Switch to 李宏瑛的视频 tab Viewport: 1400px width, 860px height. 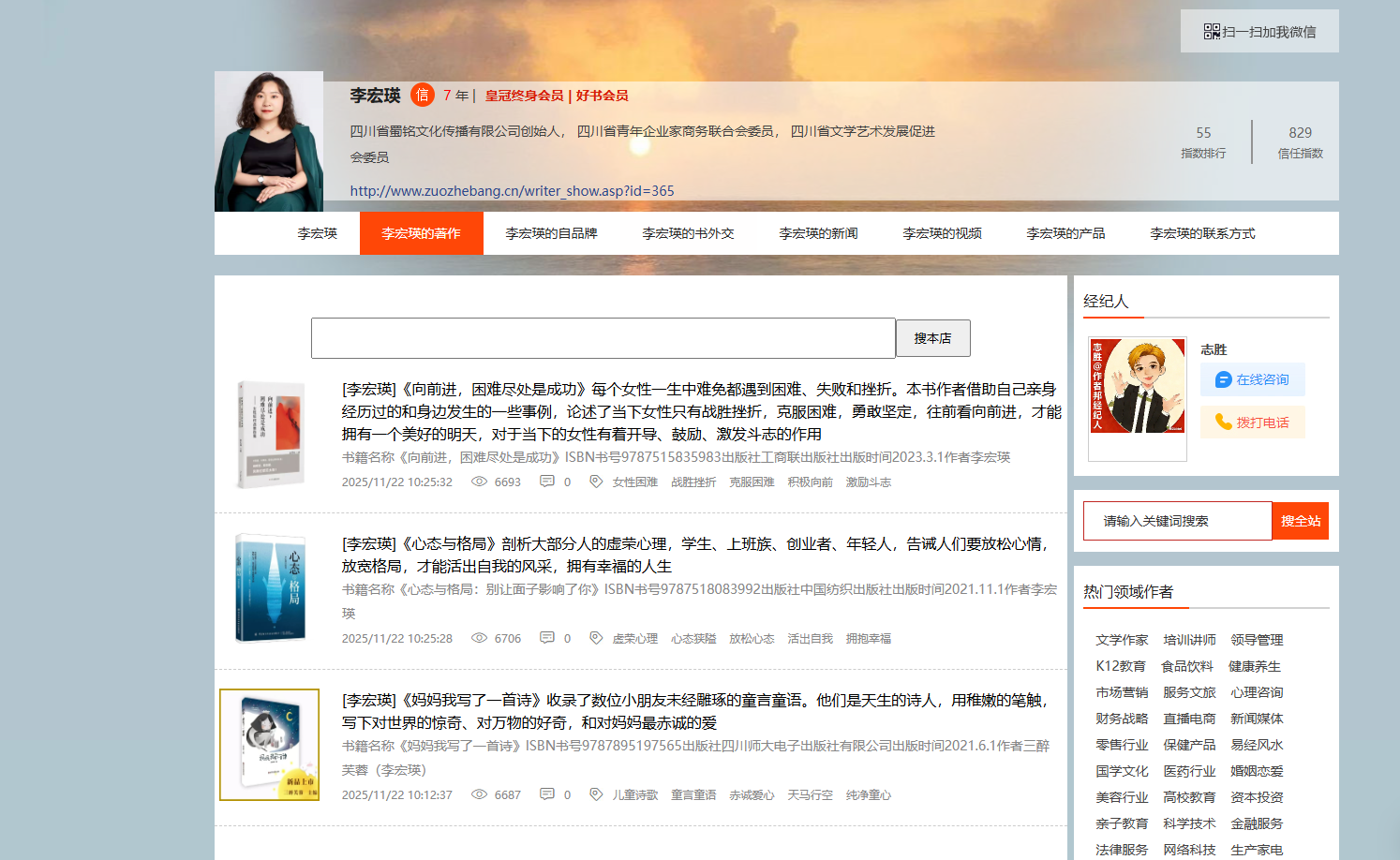point(942,233)
